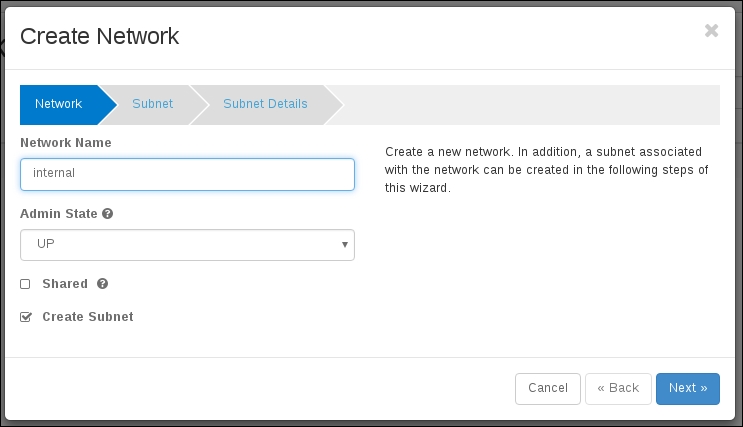Click the Create Subnet label text

click(x=88, y=317)
